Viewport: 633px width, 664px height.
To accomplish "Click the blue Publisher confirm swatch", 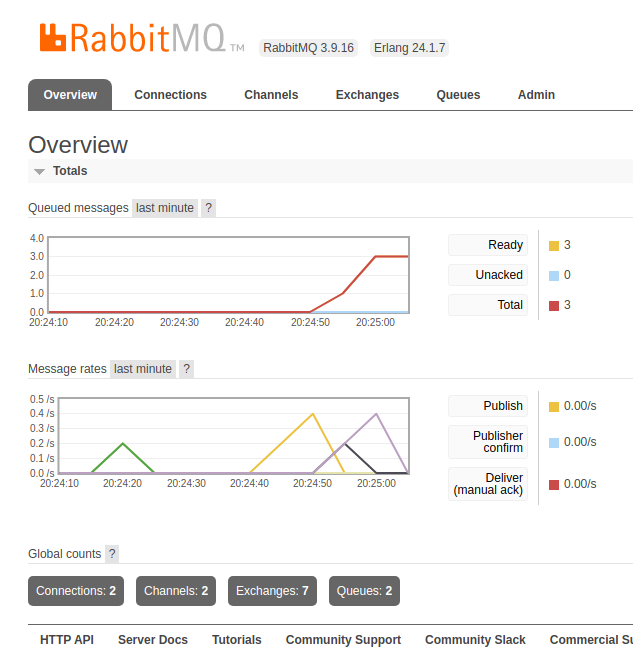I will (554, 442).
